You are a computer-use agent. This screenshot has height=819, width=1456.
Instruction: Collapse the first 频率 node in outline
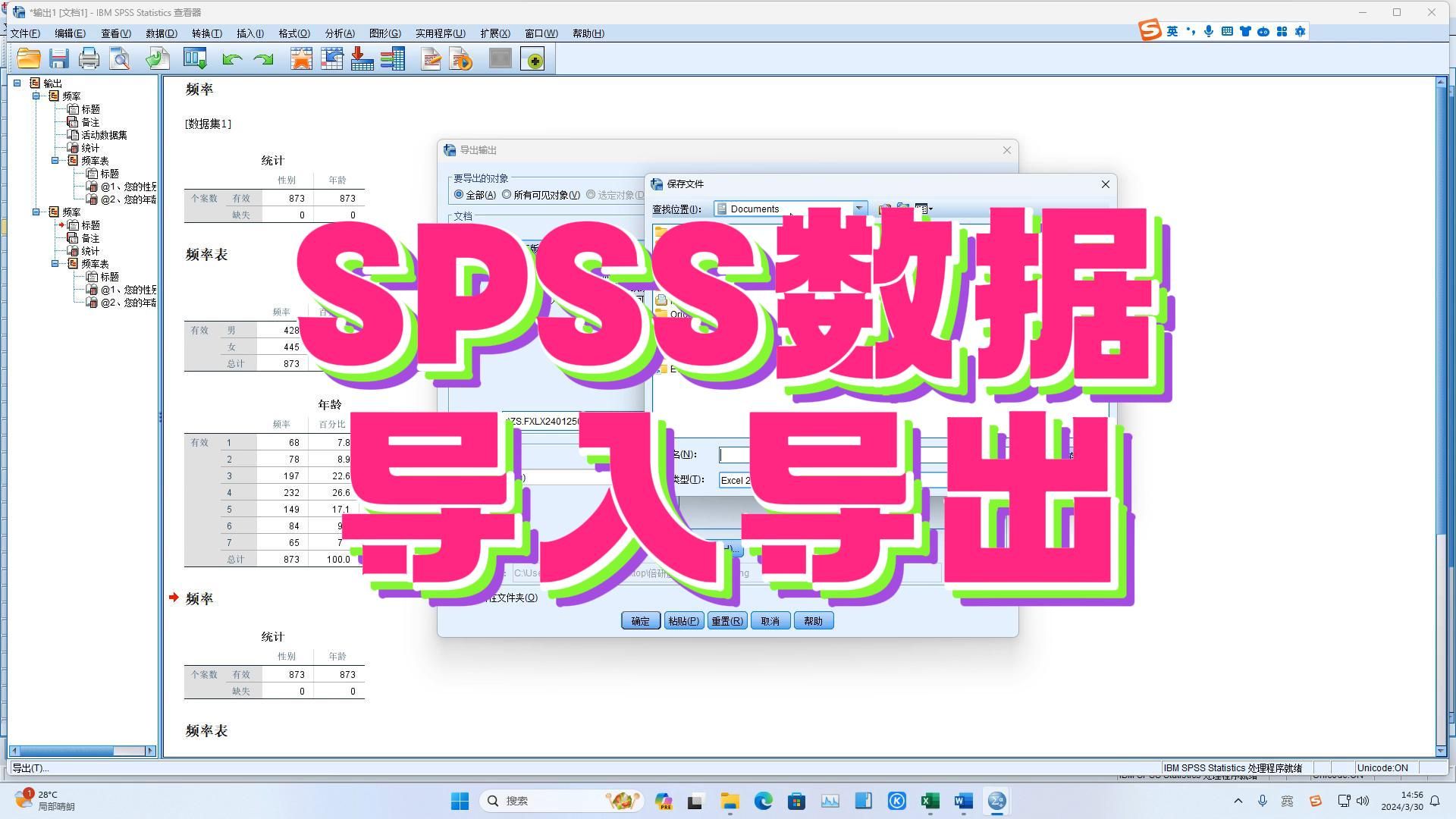coord(36,96)
